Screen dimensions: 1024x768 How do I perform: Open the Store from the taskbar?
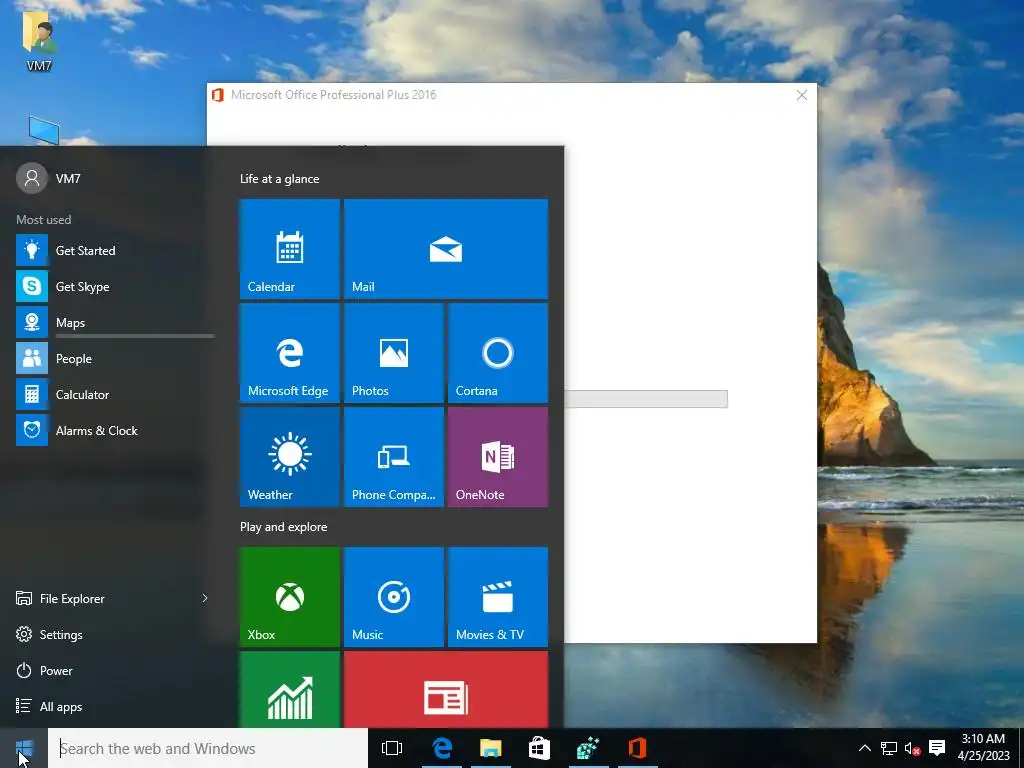[539, 748]
